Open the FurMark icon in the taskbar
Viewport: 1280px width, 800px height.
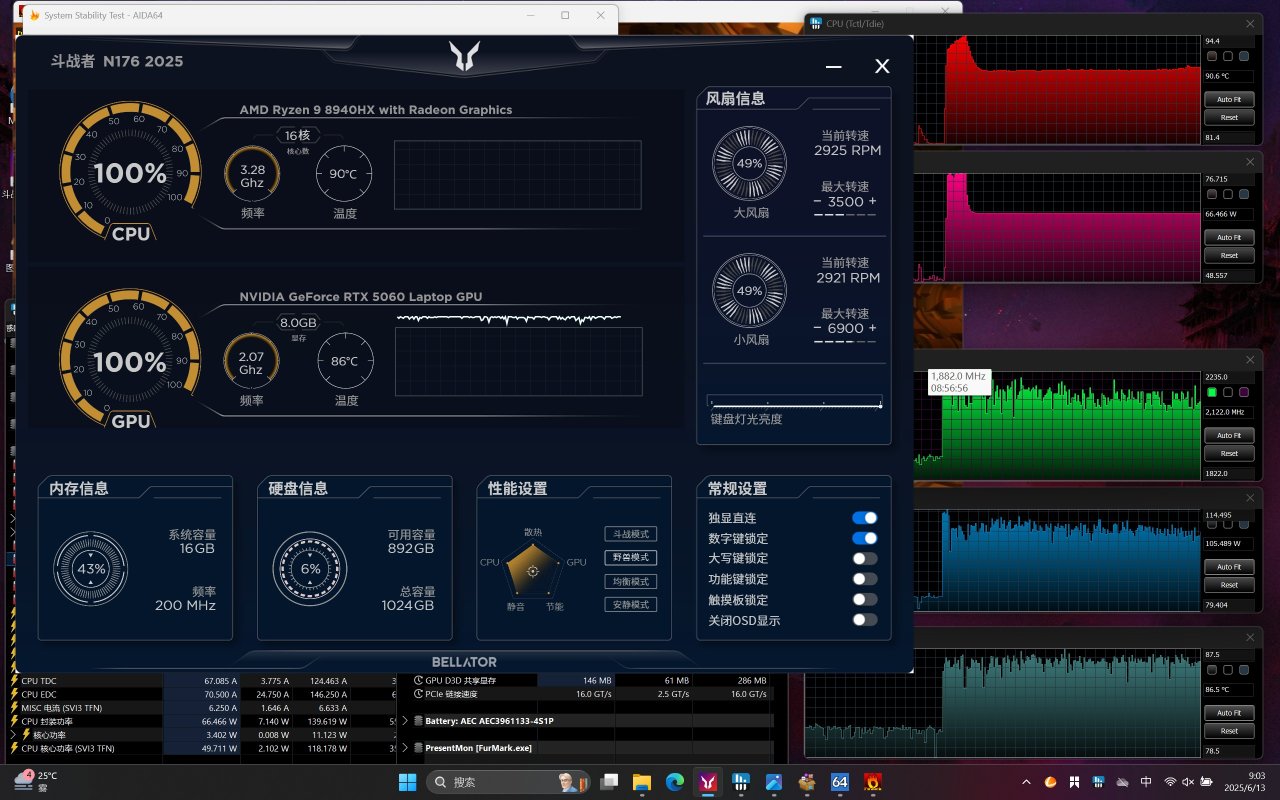pos(872,782)
